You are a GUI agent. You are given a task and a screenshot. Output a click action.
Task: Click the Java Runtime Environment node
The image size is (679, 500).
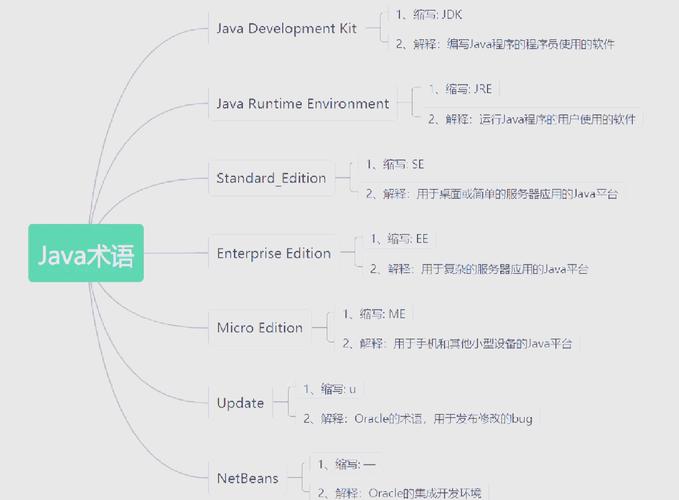pos(303,103)
